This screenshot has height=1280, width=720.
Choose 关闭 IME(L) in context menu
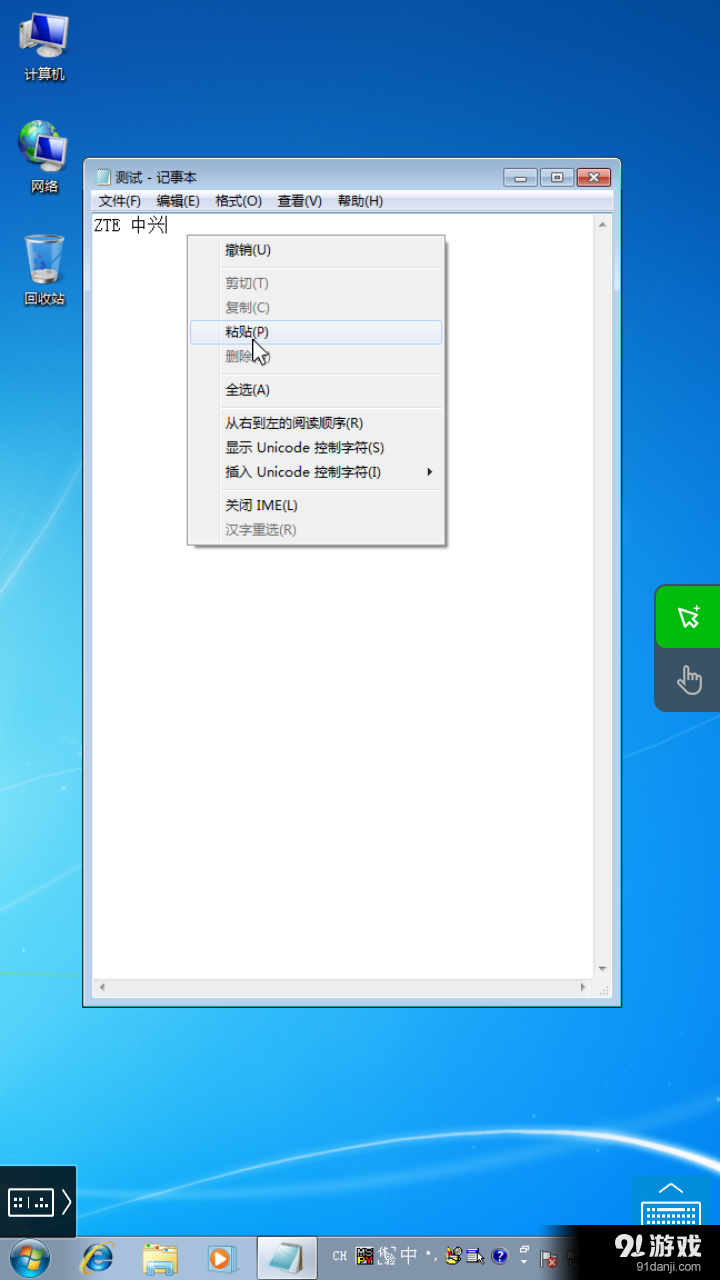tap(316, 505)
